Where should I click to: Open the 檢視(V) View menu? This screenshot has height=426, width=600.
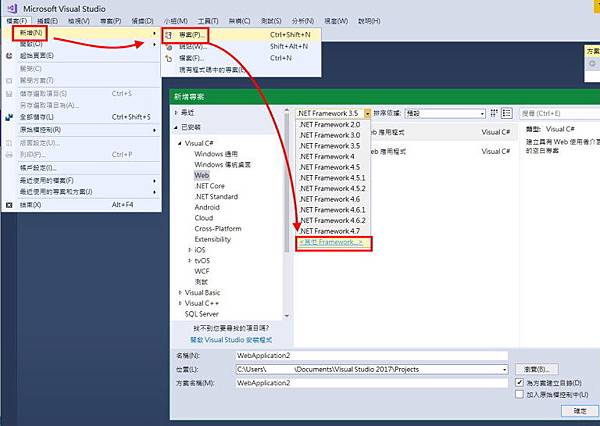[79, 21]
